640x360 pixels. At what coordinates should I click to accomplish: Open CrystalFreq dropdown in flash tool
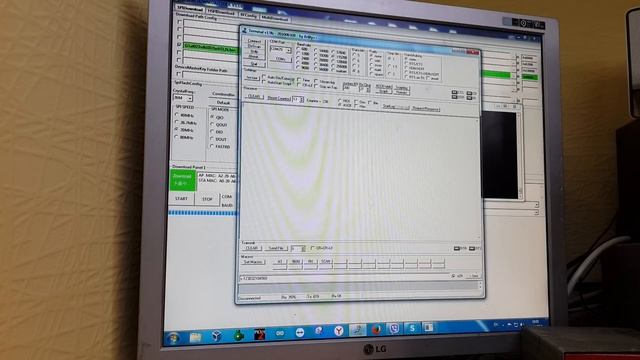(x=183, y=98)
